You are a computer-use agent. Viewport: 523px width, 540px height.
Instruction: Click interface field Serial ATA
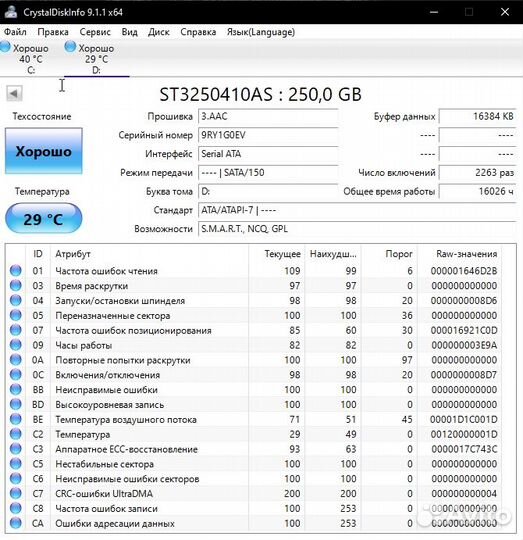[268, 154]
